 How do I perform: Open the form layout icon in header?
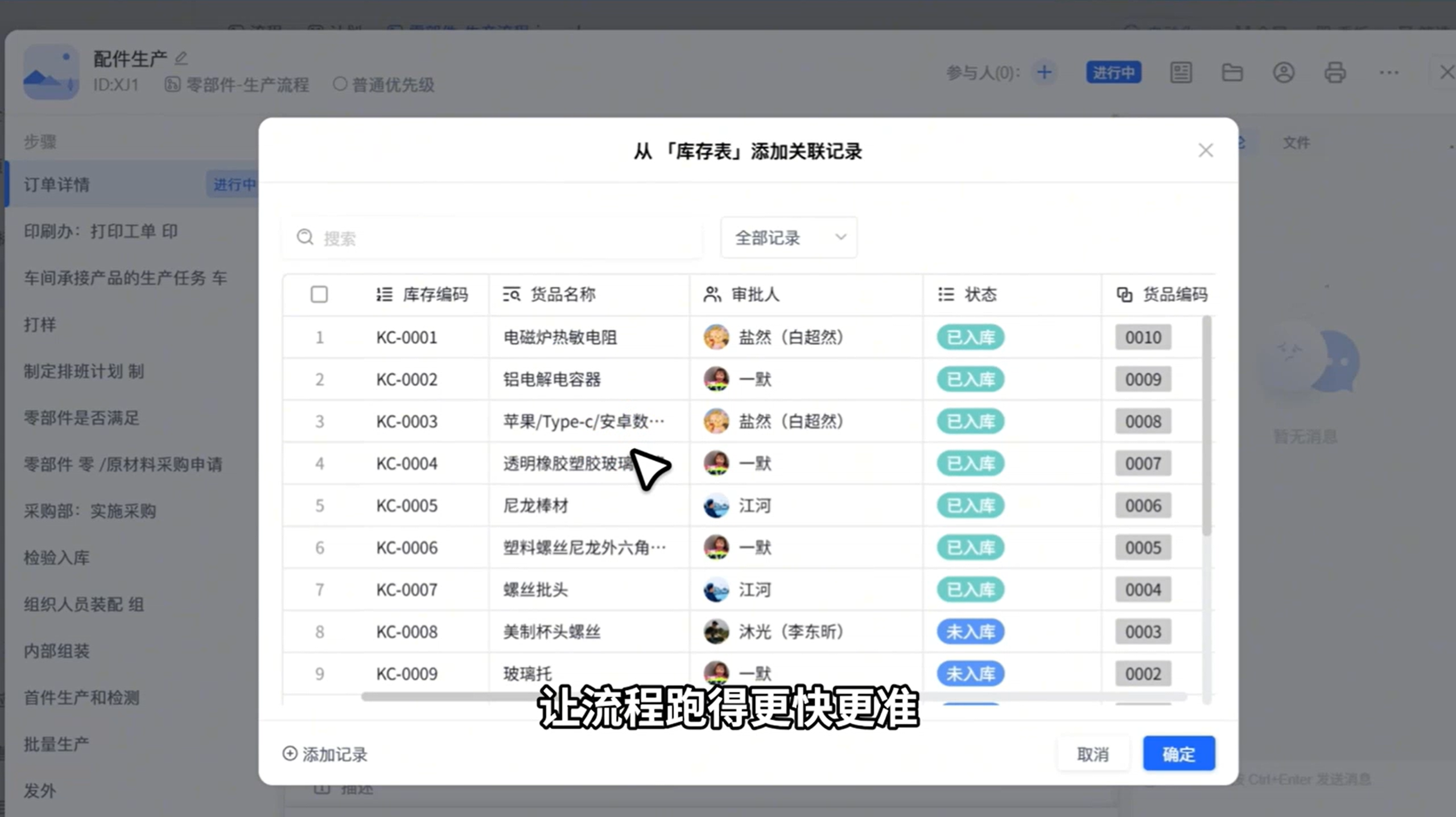click(1181, 72)
